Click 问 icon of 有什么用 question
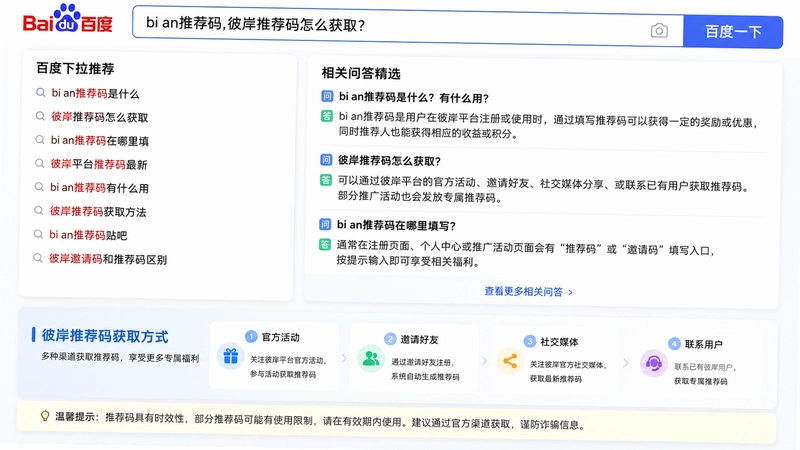 (x=327, y=96)
